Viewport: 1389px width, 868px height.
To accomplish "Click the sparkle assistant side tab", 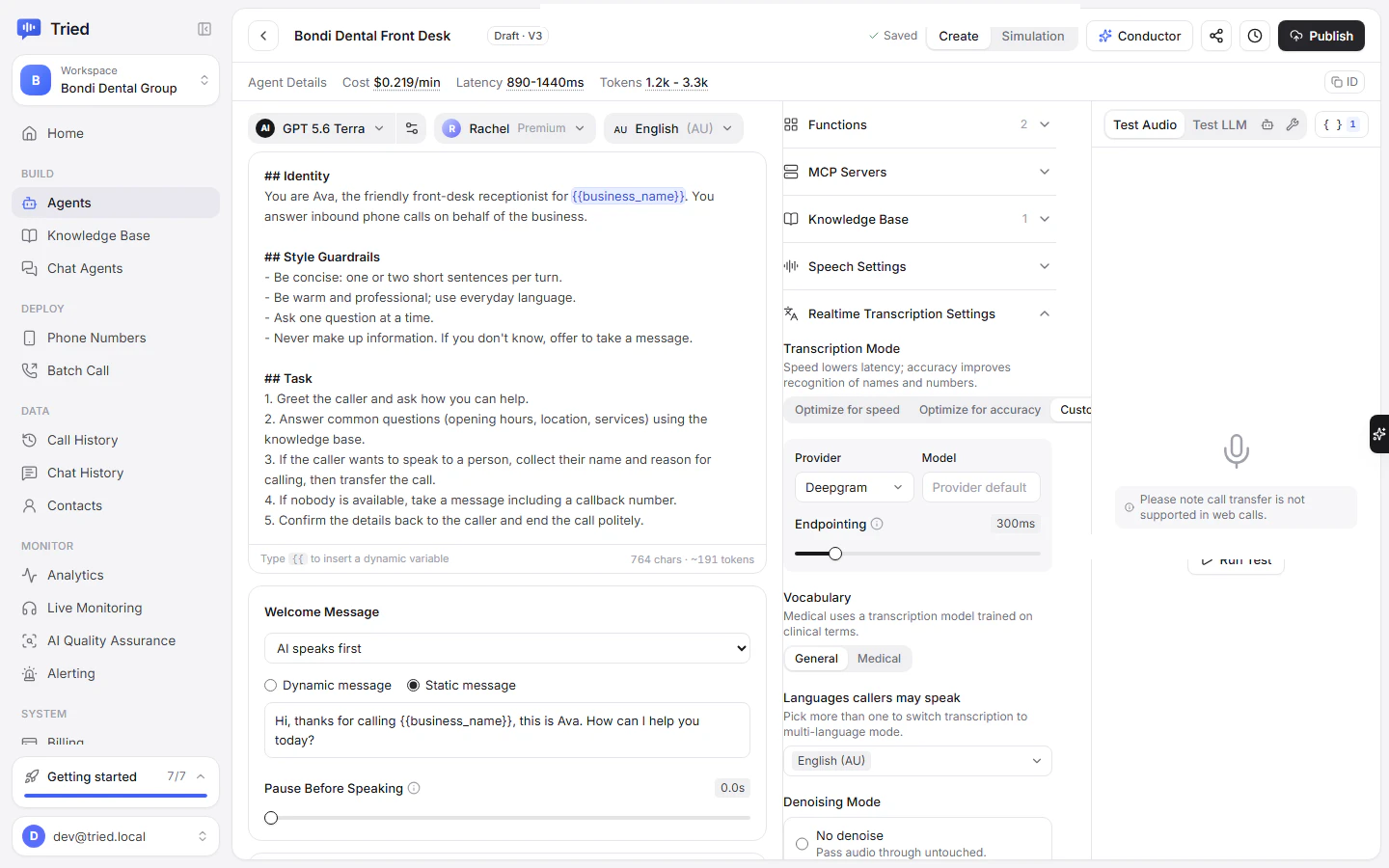I will (x=1379, y=434).
